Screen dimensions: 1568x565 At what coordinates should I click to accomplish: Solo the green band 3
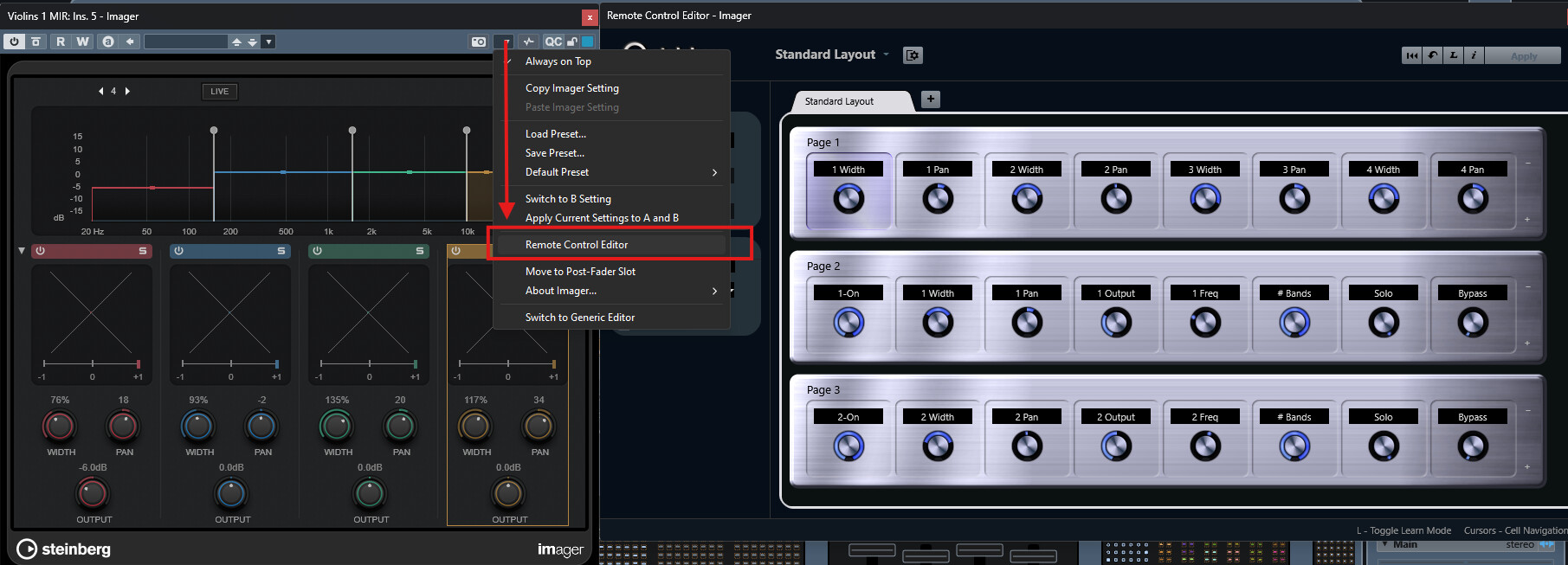(x=420, y=251)
